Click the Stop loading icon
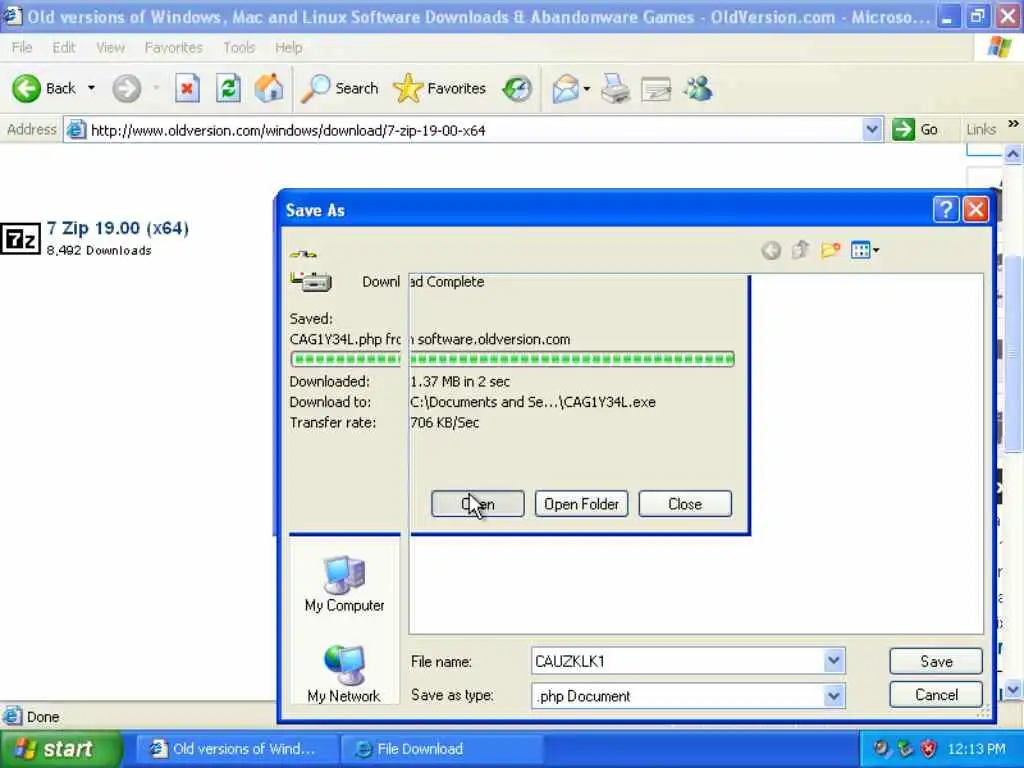Image resolution: width=1024 pixels, height=768 pixels. [x=187, y=88]
